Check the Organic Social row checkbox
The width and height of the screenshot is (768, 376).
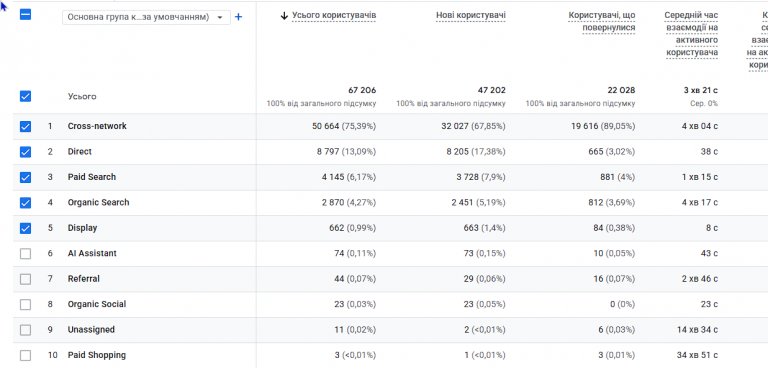point(25,305)
